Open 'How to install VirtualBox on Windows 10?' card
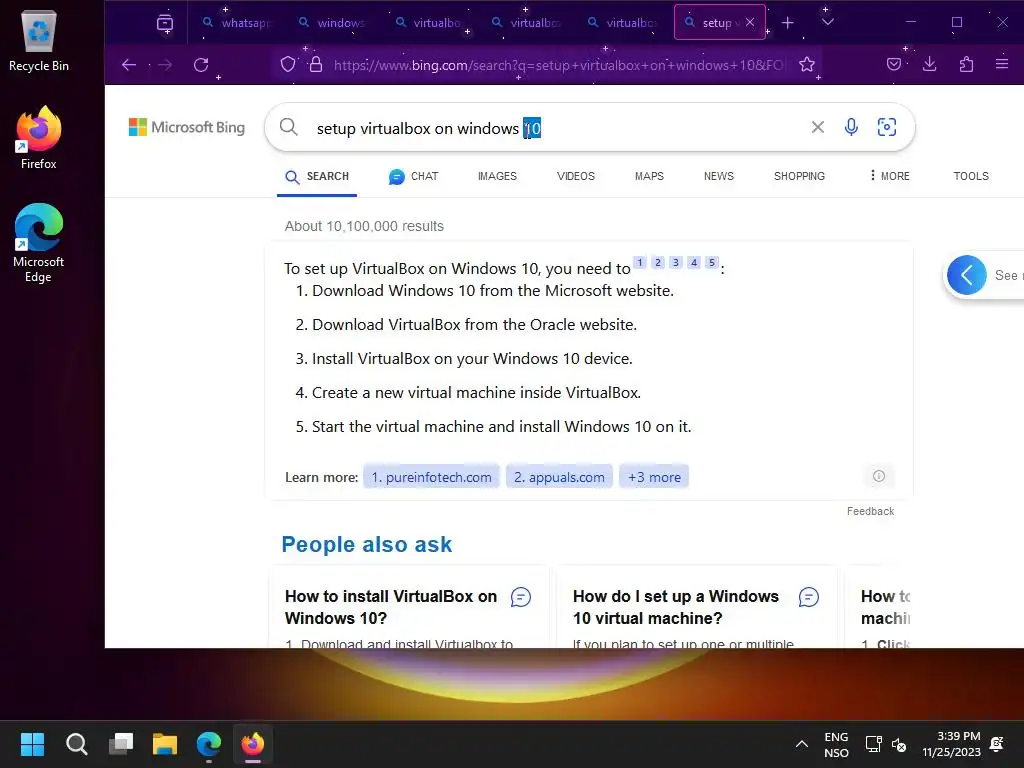Viewport: 1024px width, 768px height. coord(391,607)
